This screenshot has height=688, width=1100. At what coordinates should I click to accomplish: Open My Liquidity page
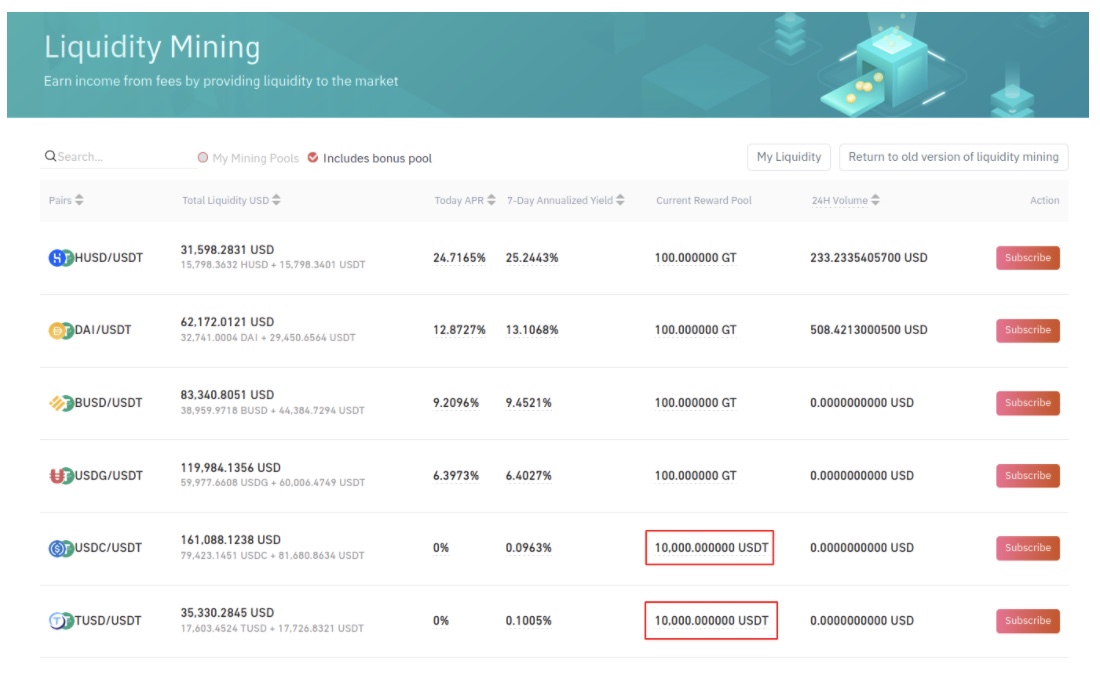(x=789, y=157)
